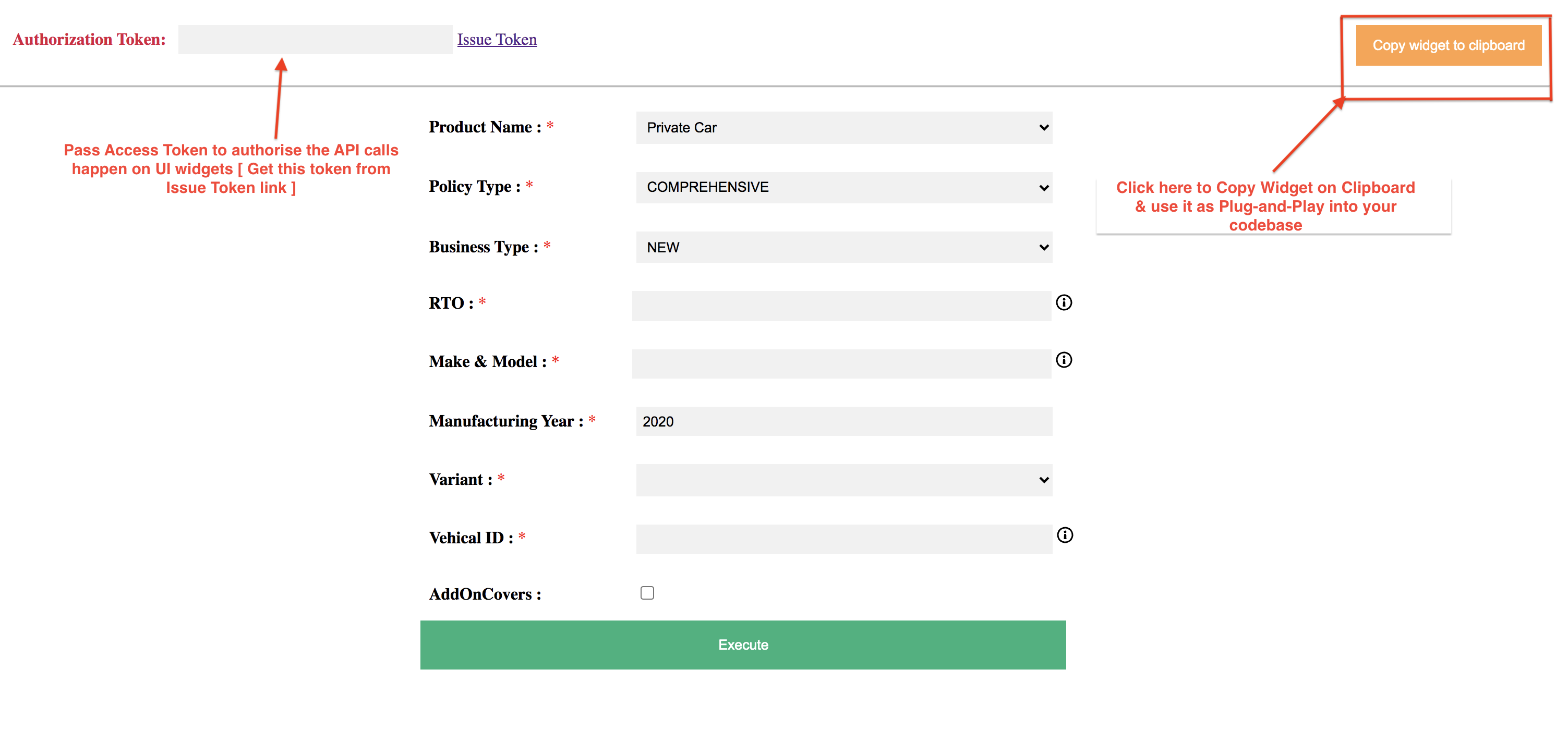Image resolution: width=1568 pixels, height=730 pixels.
Task: Click the Variant field label
Action: (460, 480)
